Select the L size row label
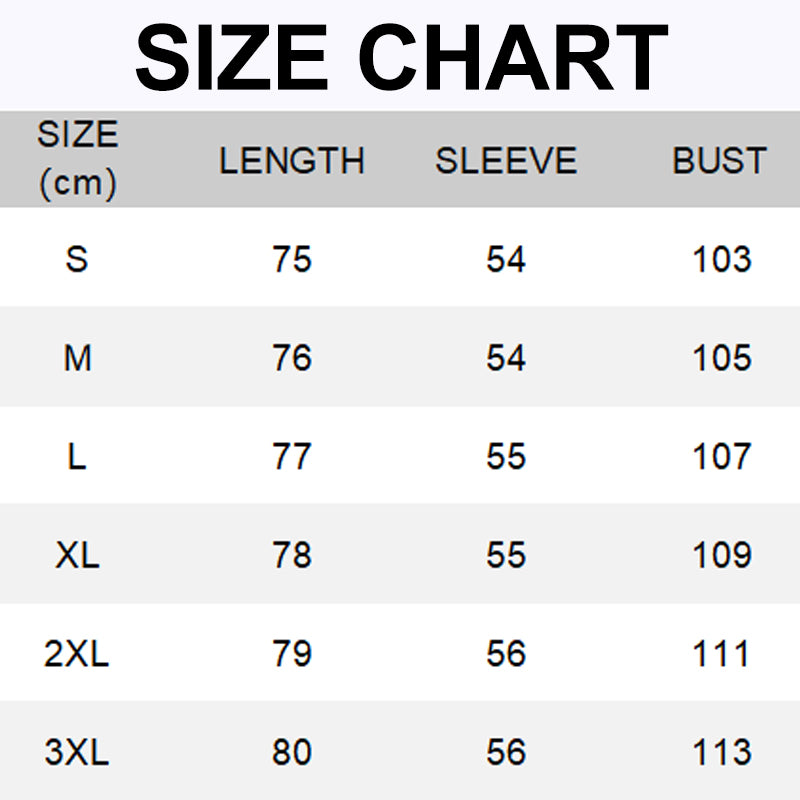The height and width of the screenshot is (800, 800). [77, 456]
